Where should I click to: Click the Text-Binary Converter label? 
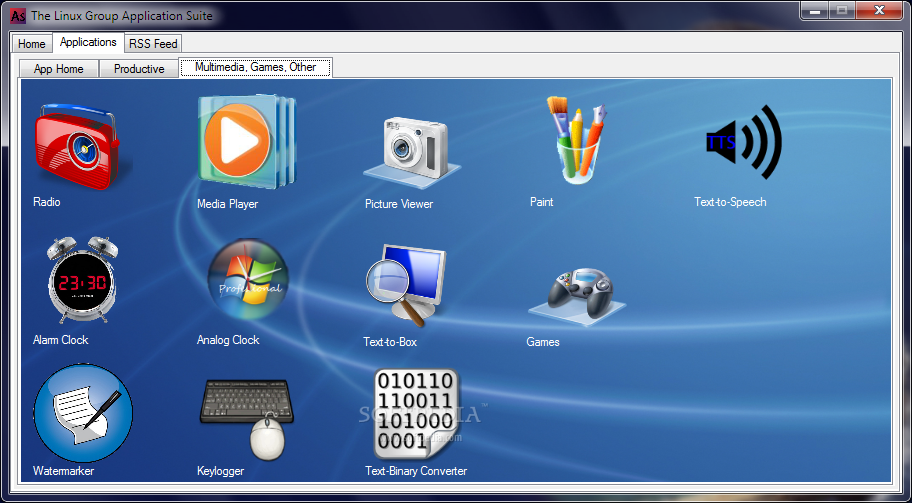coord(416,471)
